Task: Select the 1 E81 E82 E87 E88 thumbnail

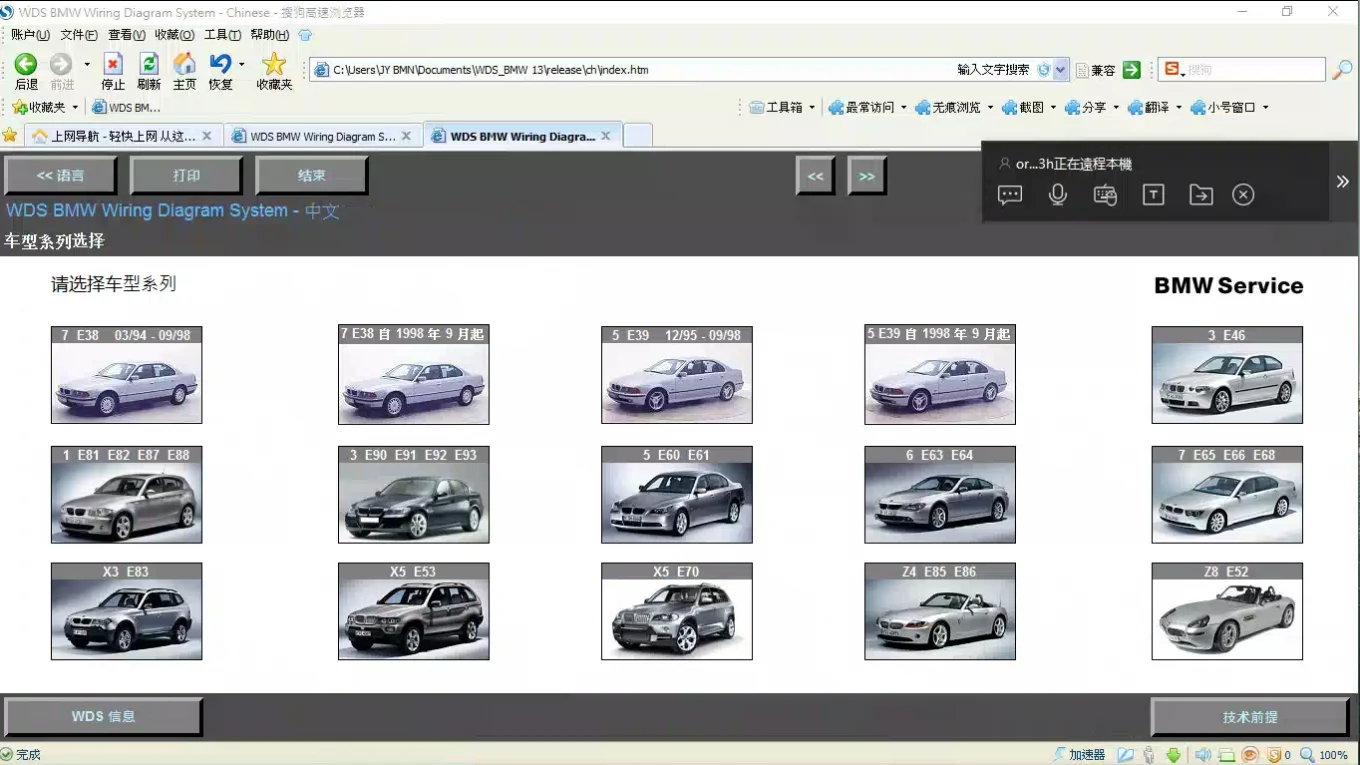Action: 126,494
